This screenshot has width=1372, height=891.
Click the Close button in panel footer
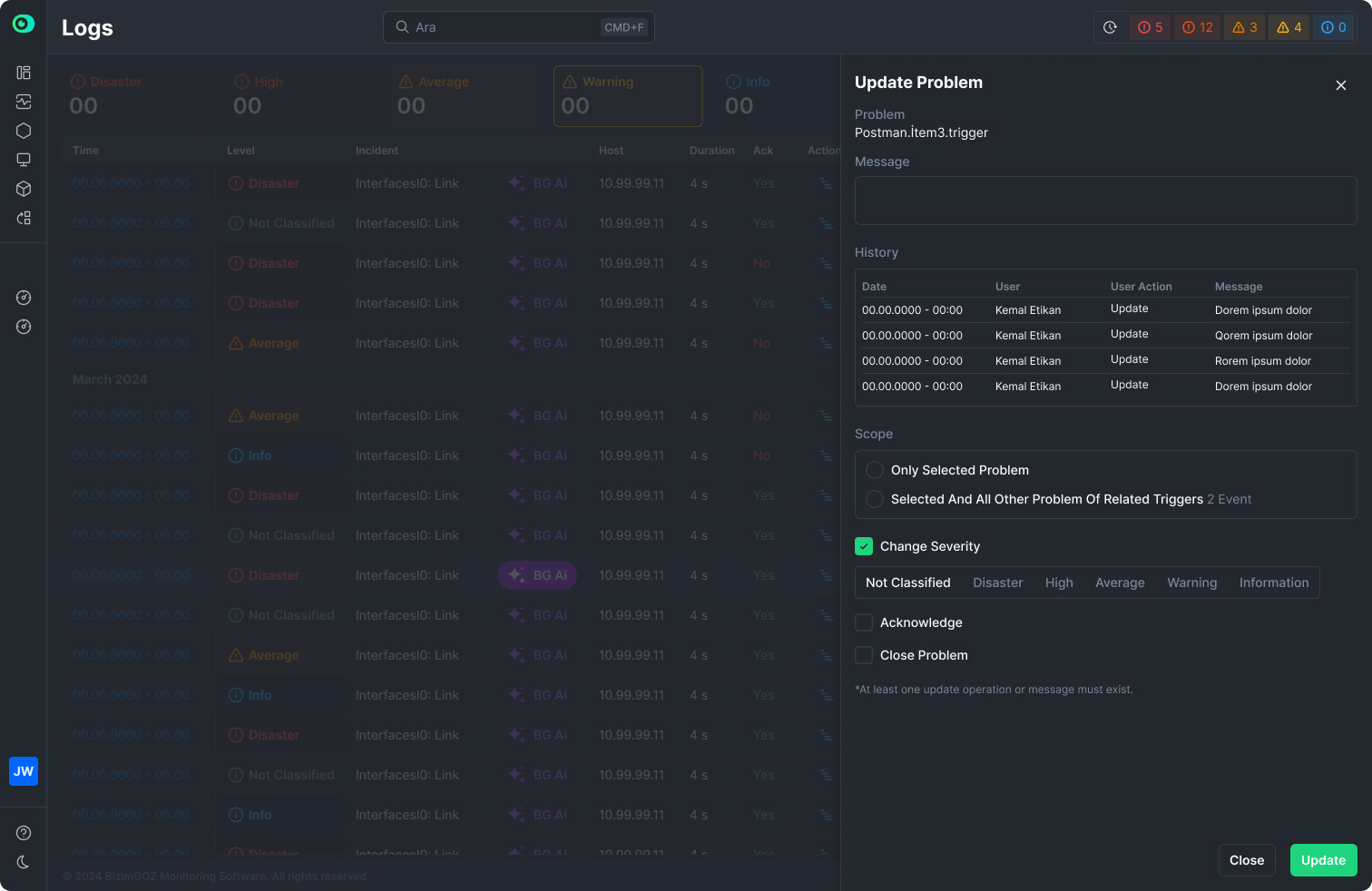click(x=1247, y=860)
